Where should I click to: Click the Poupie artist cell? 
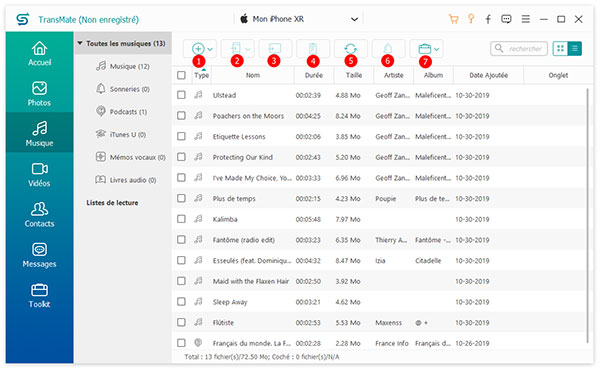pos(385,199)
